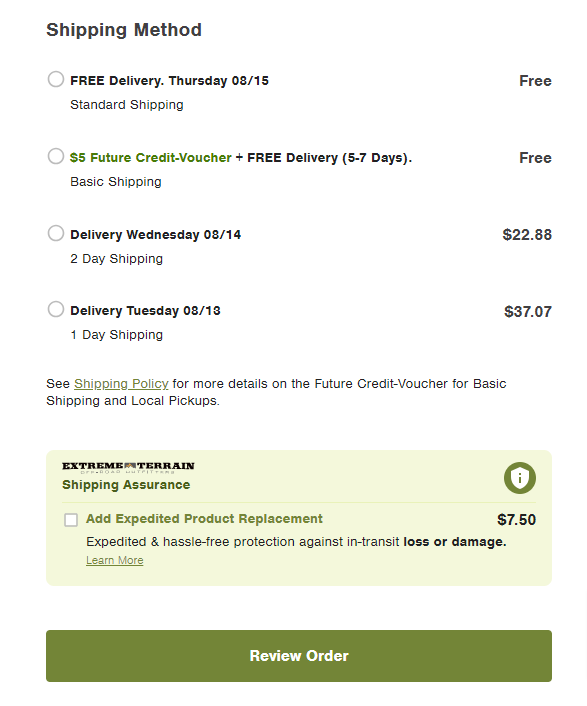Select the 2 Day Shipping radio button
This screenshot has height=706, width=587.
tap(56, 233)
